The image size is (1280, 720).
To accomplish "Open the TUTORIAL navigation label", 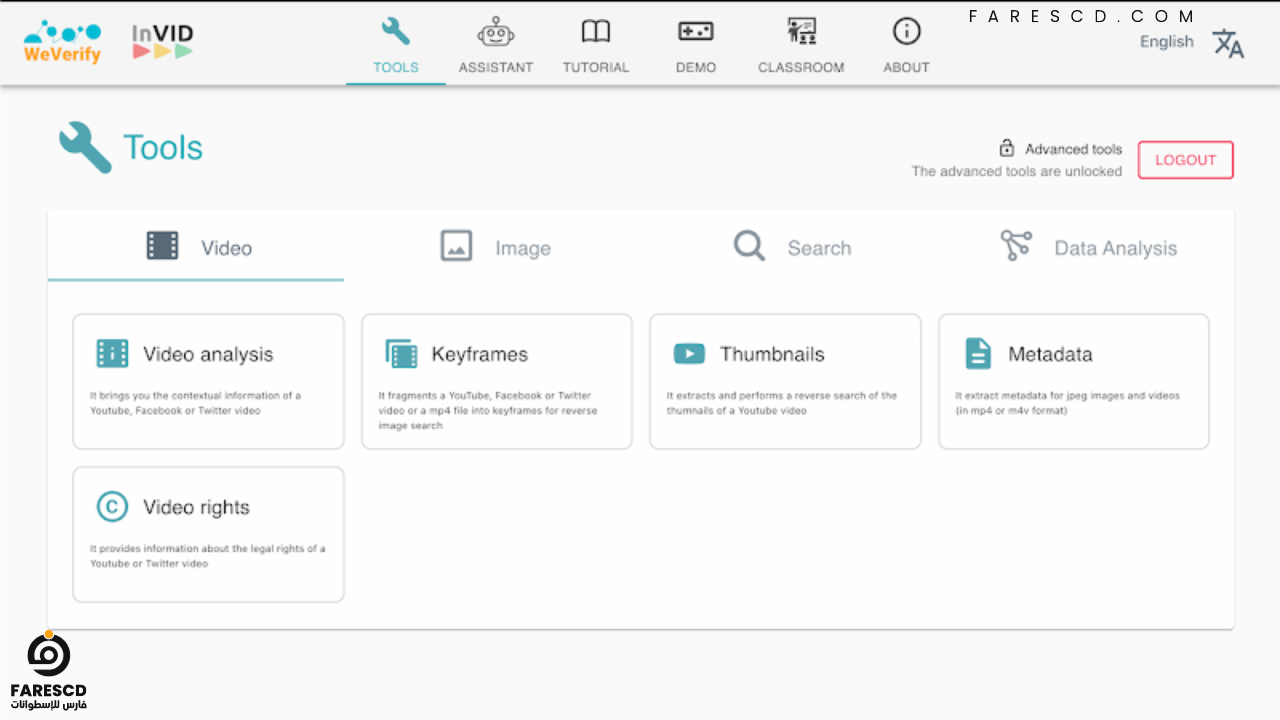I will click(x=596, y=67).
